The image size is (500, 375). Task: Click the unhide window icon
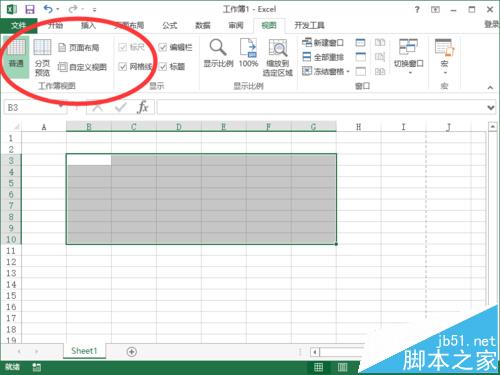[x=360, y=71]
